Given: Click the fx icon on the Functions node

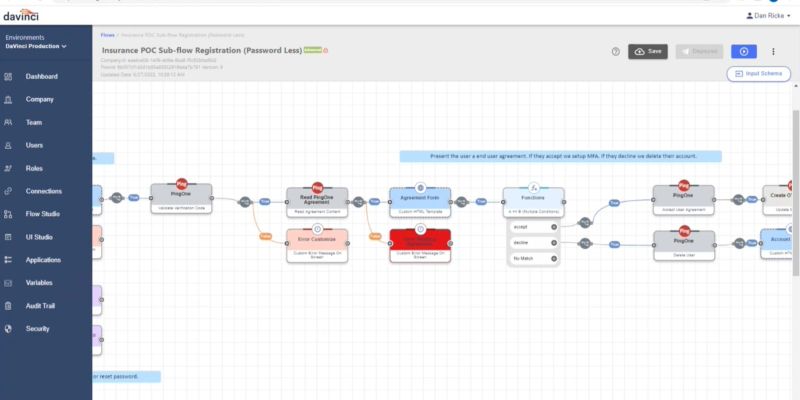Looking at the screenshot, I should coord(534,188).
